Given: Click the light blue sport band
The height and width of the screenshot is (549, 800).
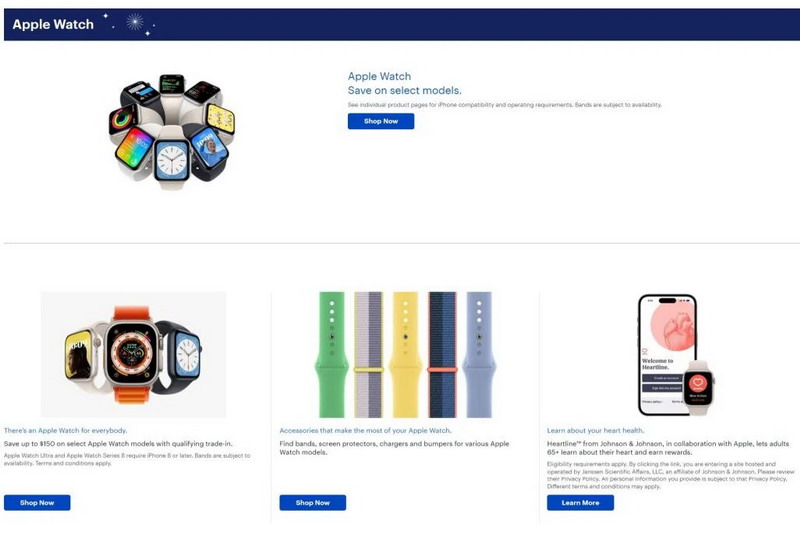Looking at the screenshot, I should point(479,355).
